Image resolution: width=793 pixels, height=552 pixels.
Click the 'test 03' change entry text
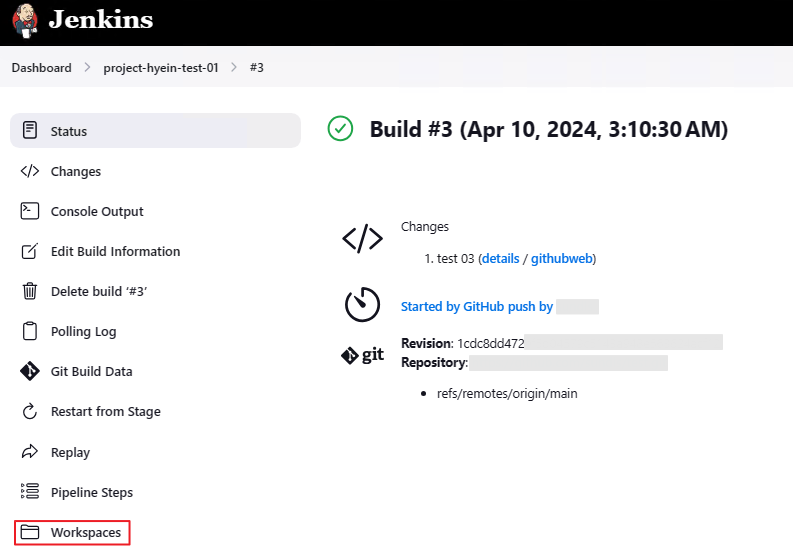(456, 259)
